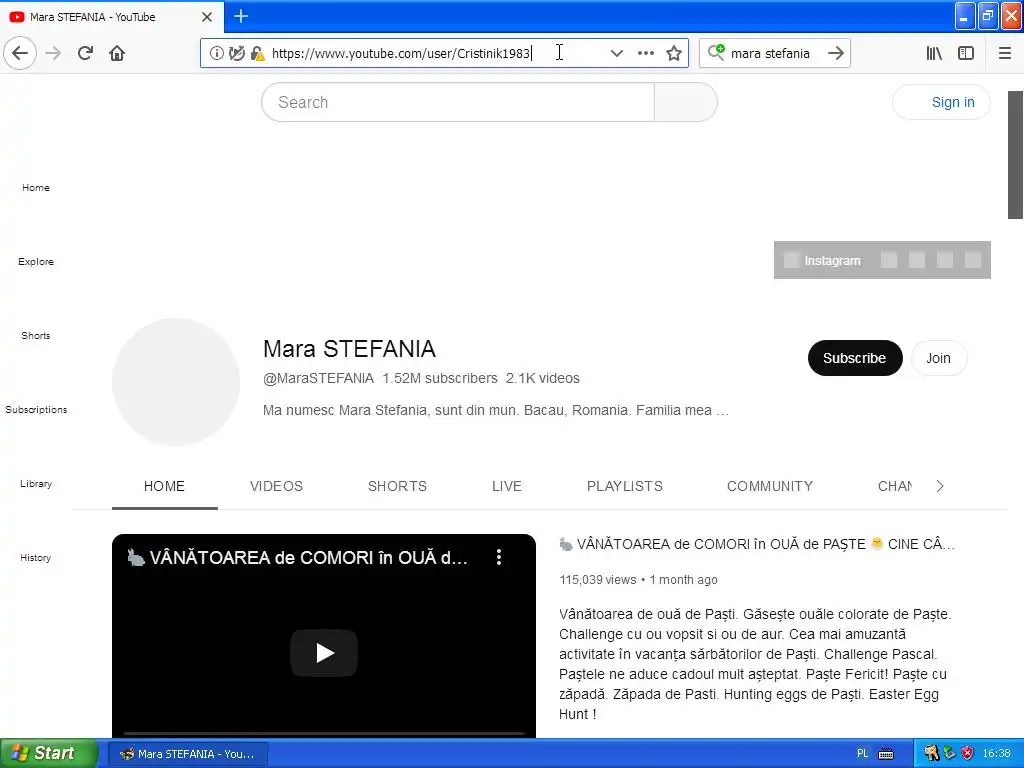Open the channel's Instagram link

(823, 261)
